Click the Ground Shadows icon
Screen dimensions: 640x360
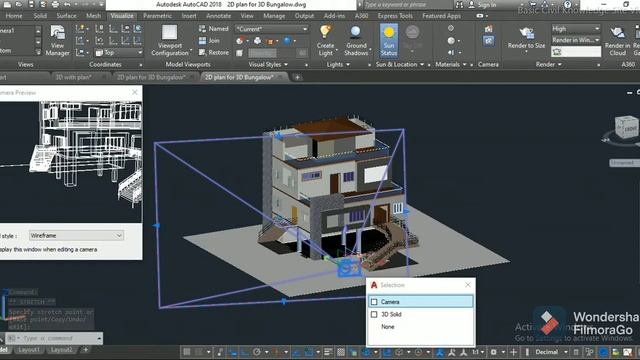(x=356, y=32)
